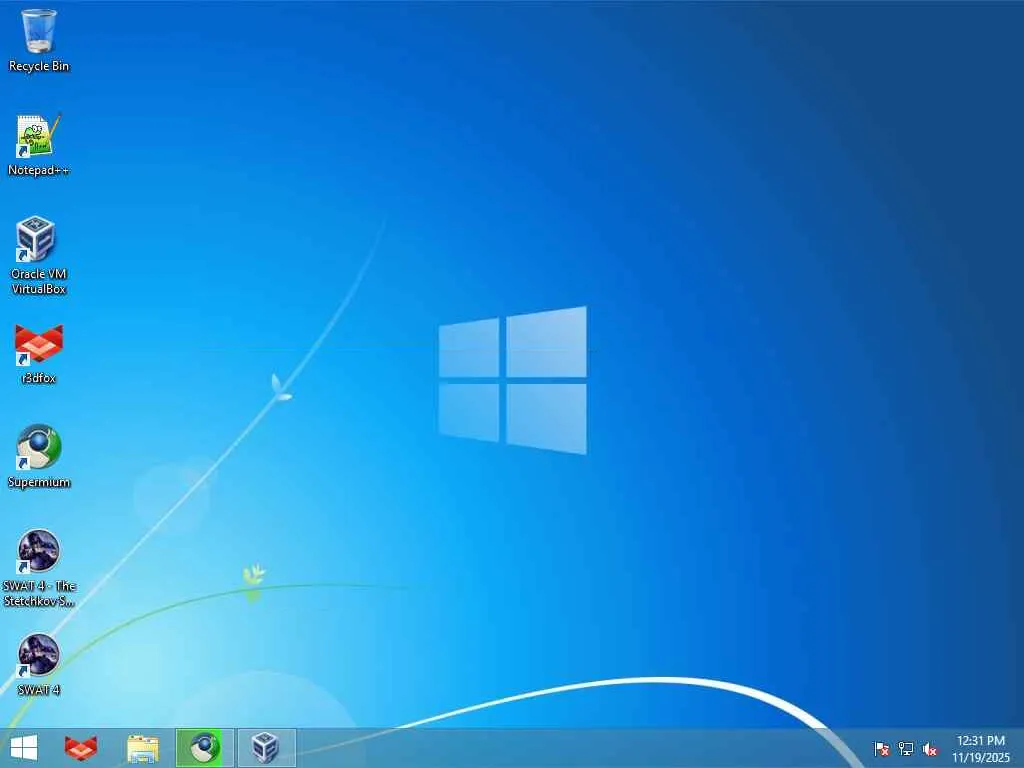Open the Windows Start button

click(24, 748)
